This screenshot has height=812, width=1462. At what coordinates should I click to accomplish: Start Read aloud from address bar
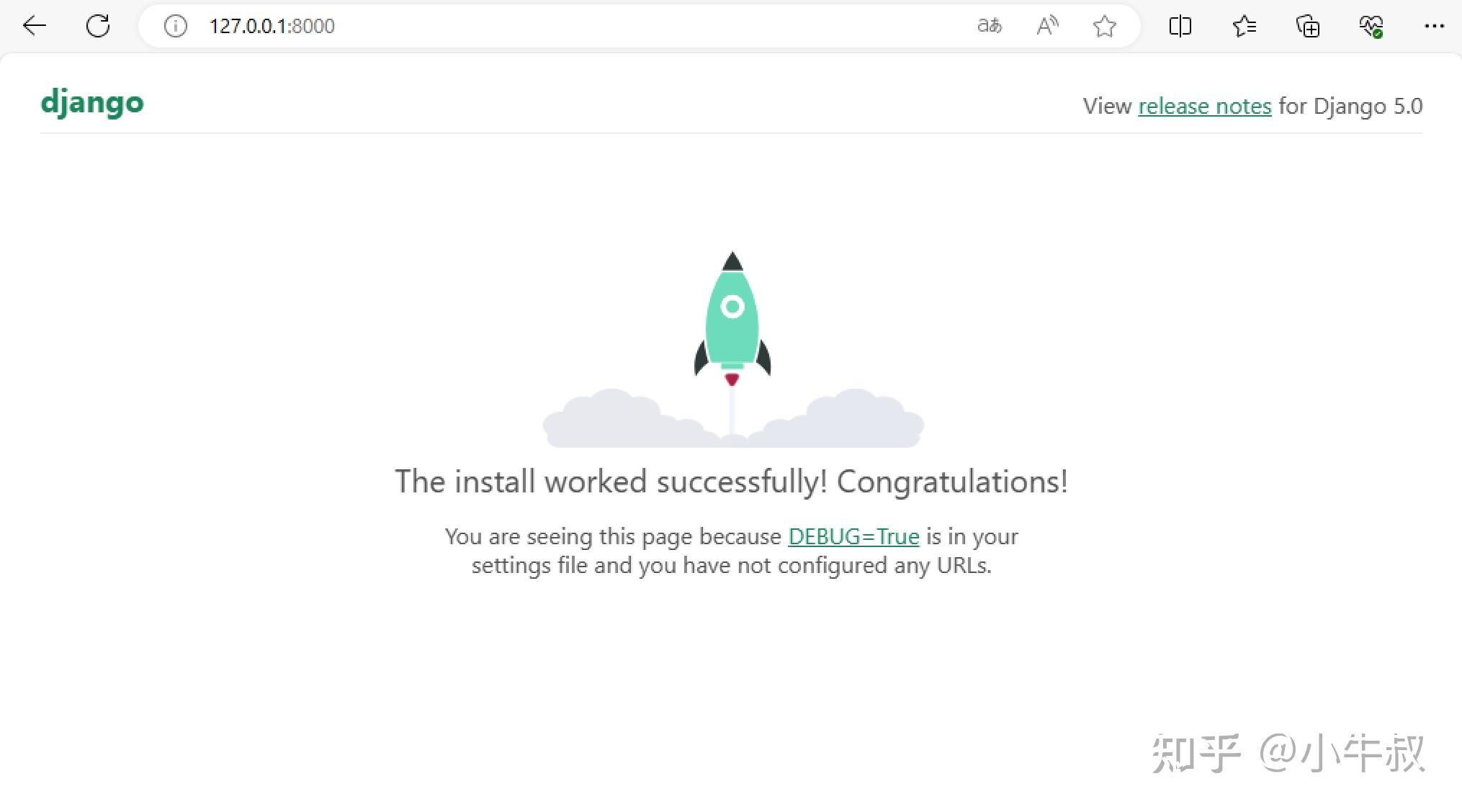pos(1047,26)
